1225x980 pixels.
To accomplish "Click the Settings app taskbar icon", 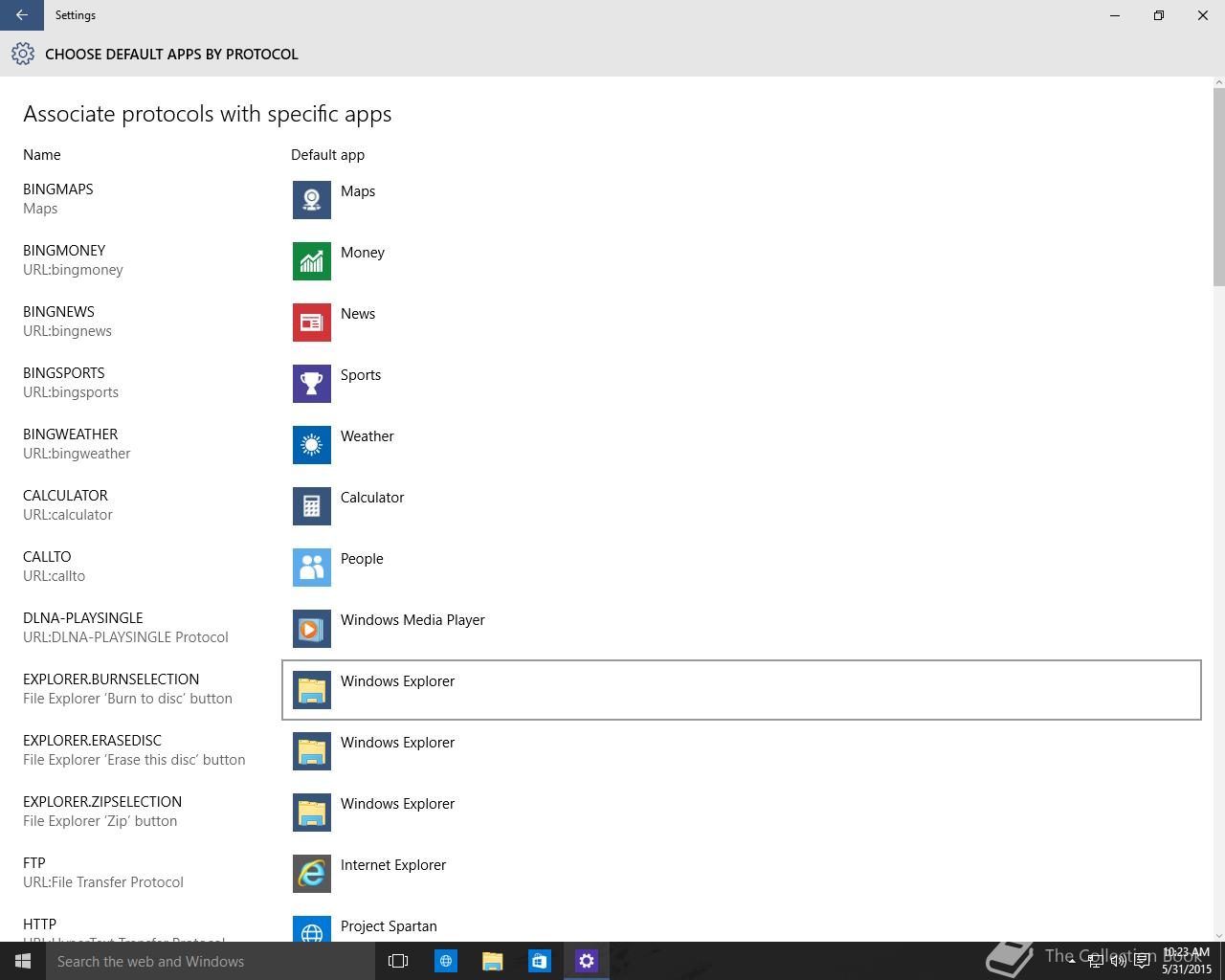I will click(587, 961).
